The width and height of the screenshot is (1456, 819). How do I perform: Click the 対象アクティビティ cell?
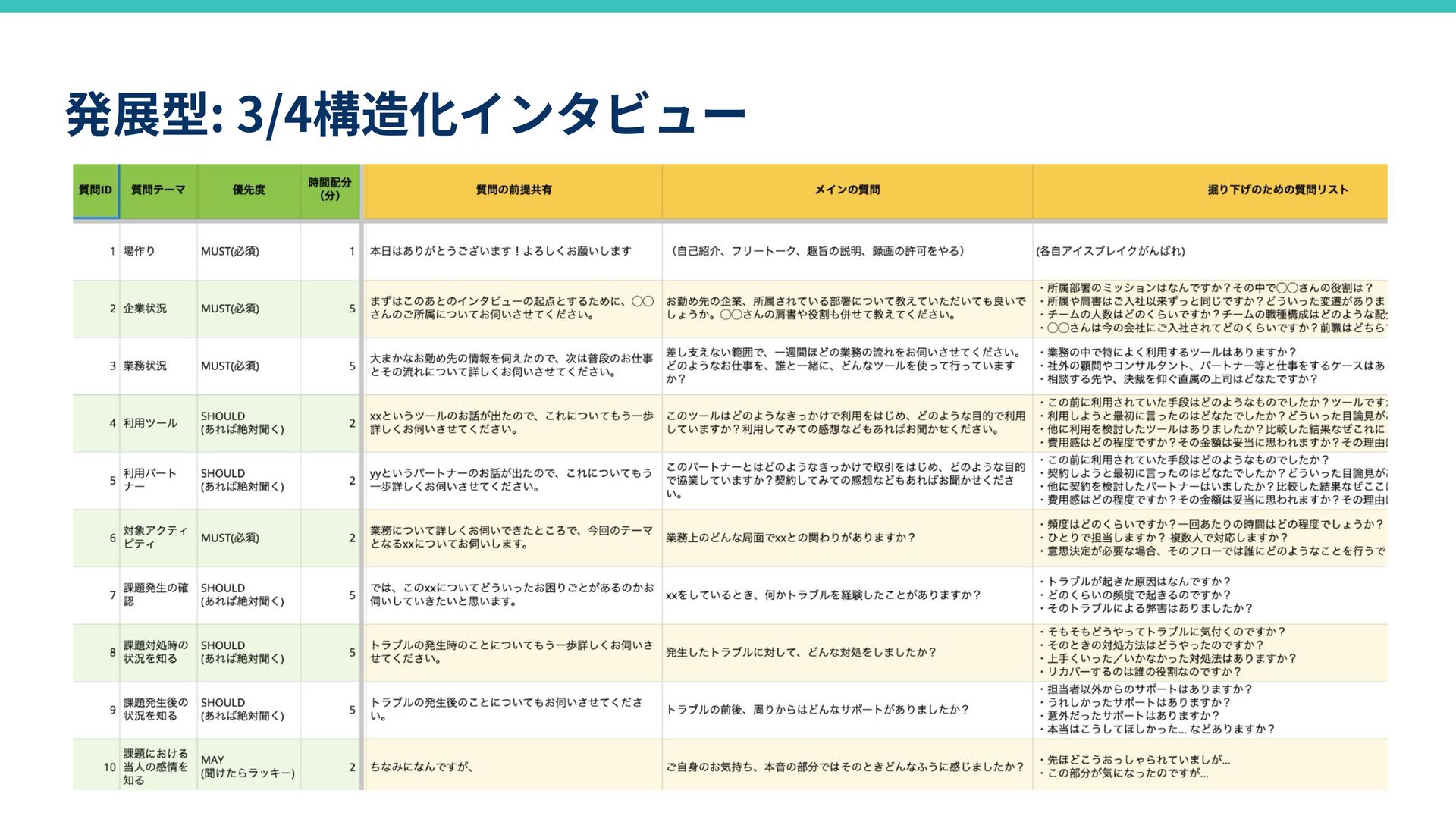point(155,537)
